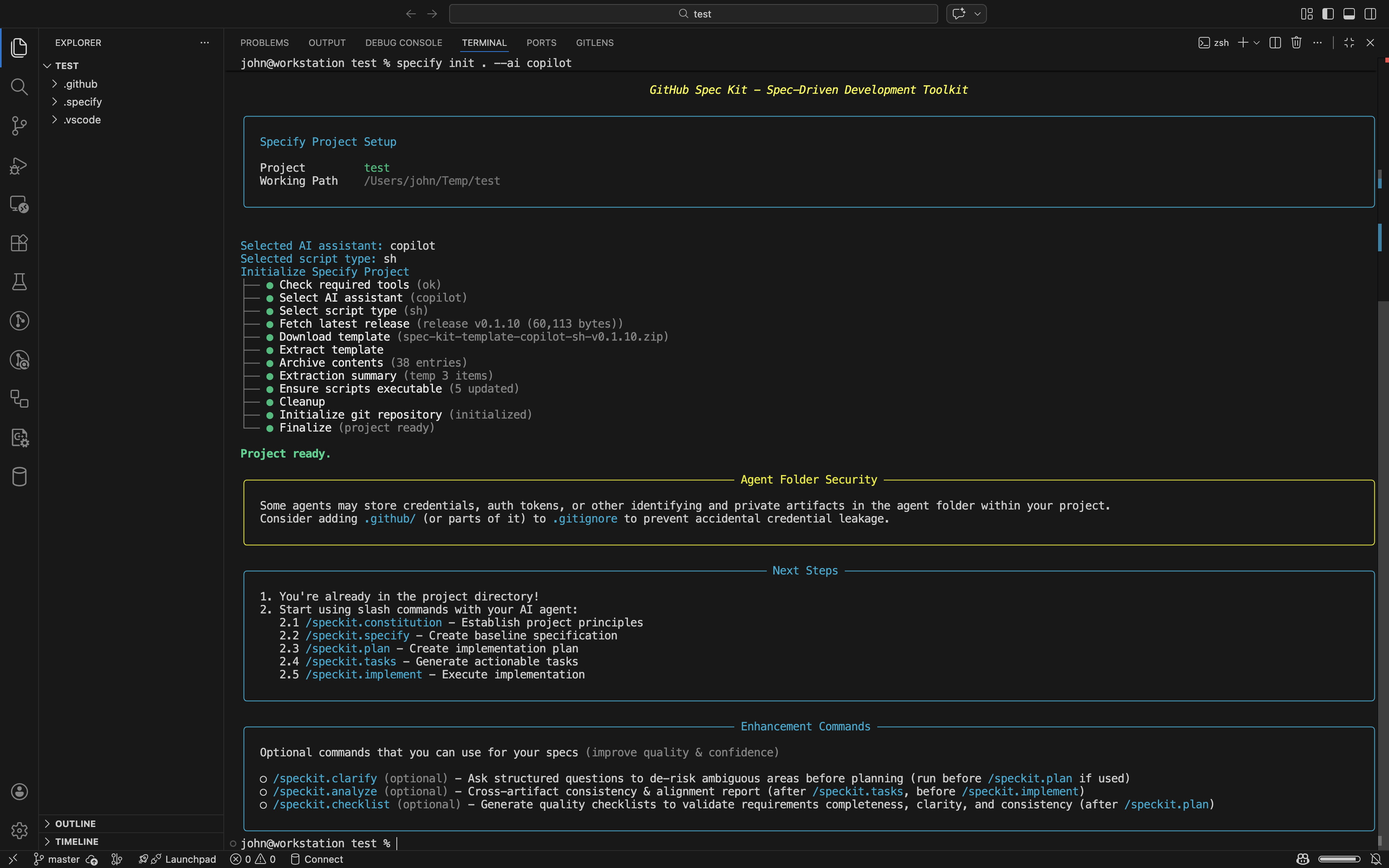Toggle secondary side bar visibility
The height and width of the screenshot is (868, 1389).
[x=1370, y=14]
